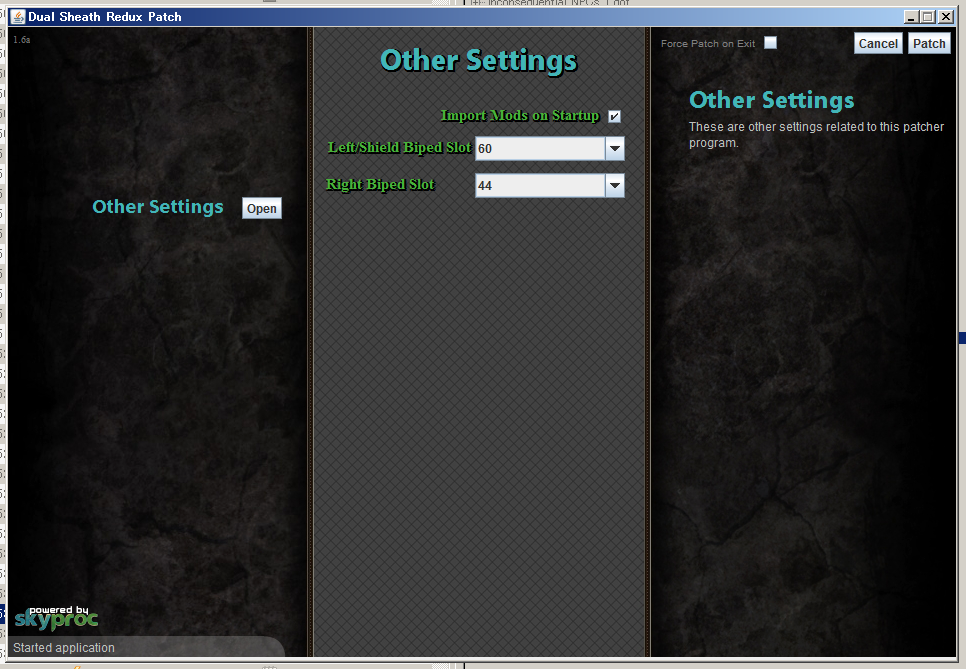The image size is (966, 669).
Task: Click the Other Settings heading in center panel
Action: [x=479, y=60]
